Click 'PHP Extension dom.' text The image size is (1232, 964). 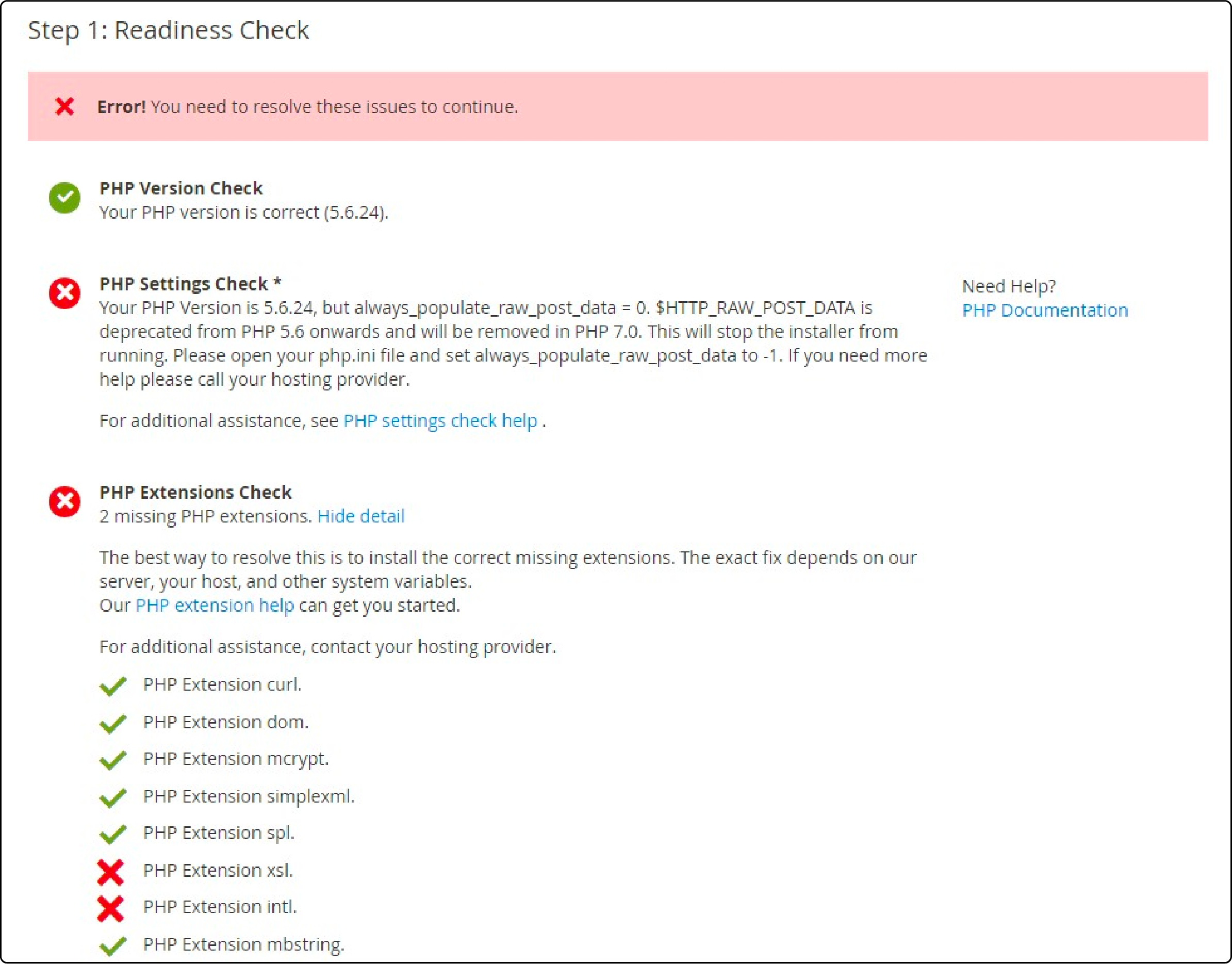coord(226,722)
